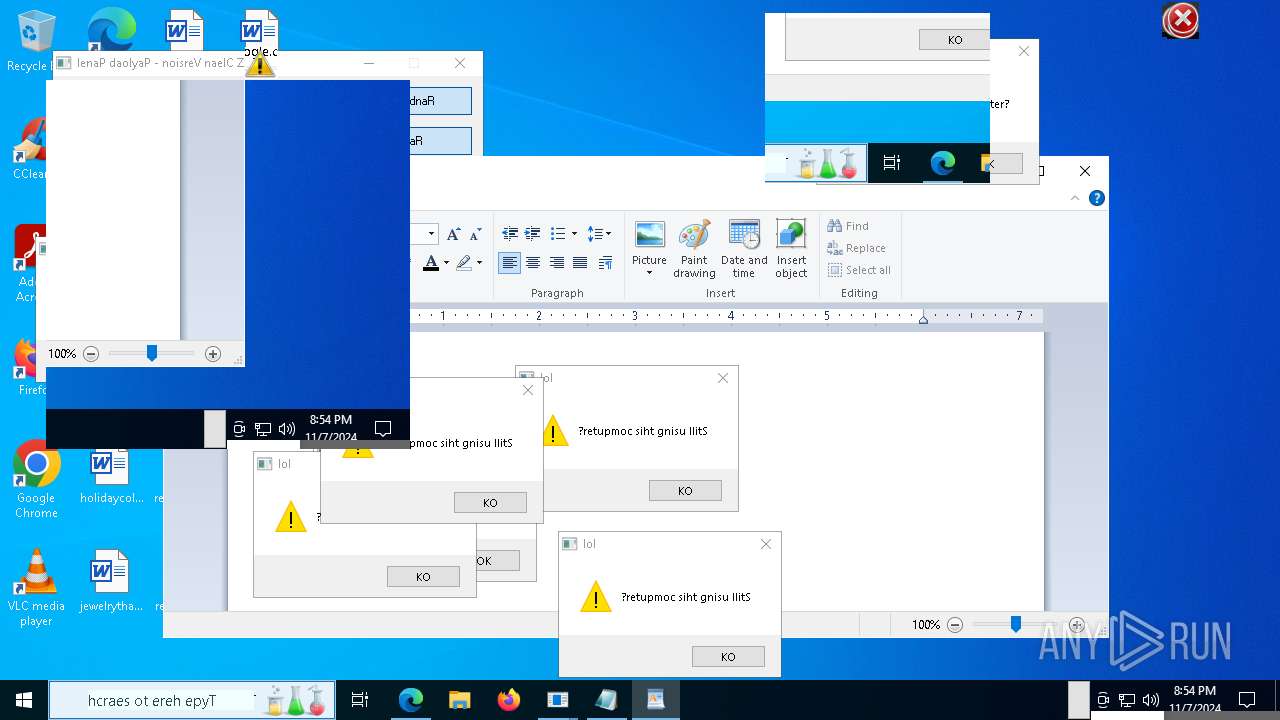Open the Windows Start button
Viewport: 1280px width, 720px height.
tap(24, 700)
